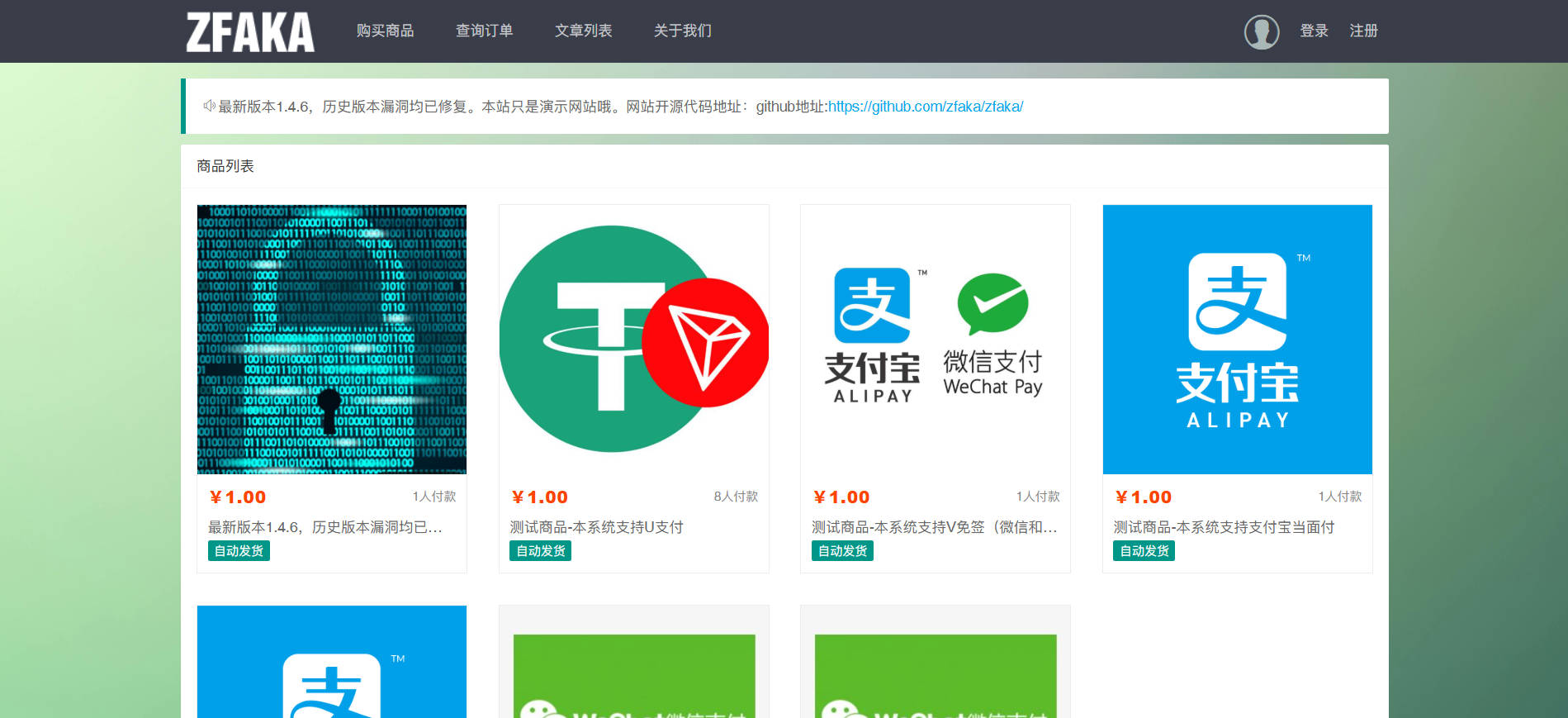The height and width of the screenshot is (718, 1568).
Task: Open product titled 测试商品-本系统支持U支付
Action: (x=596, y=527)
